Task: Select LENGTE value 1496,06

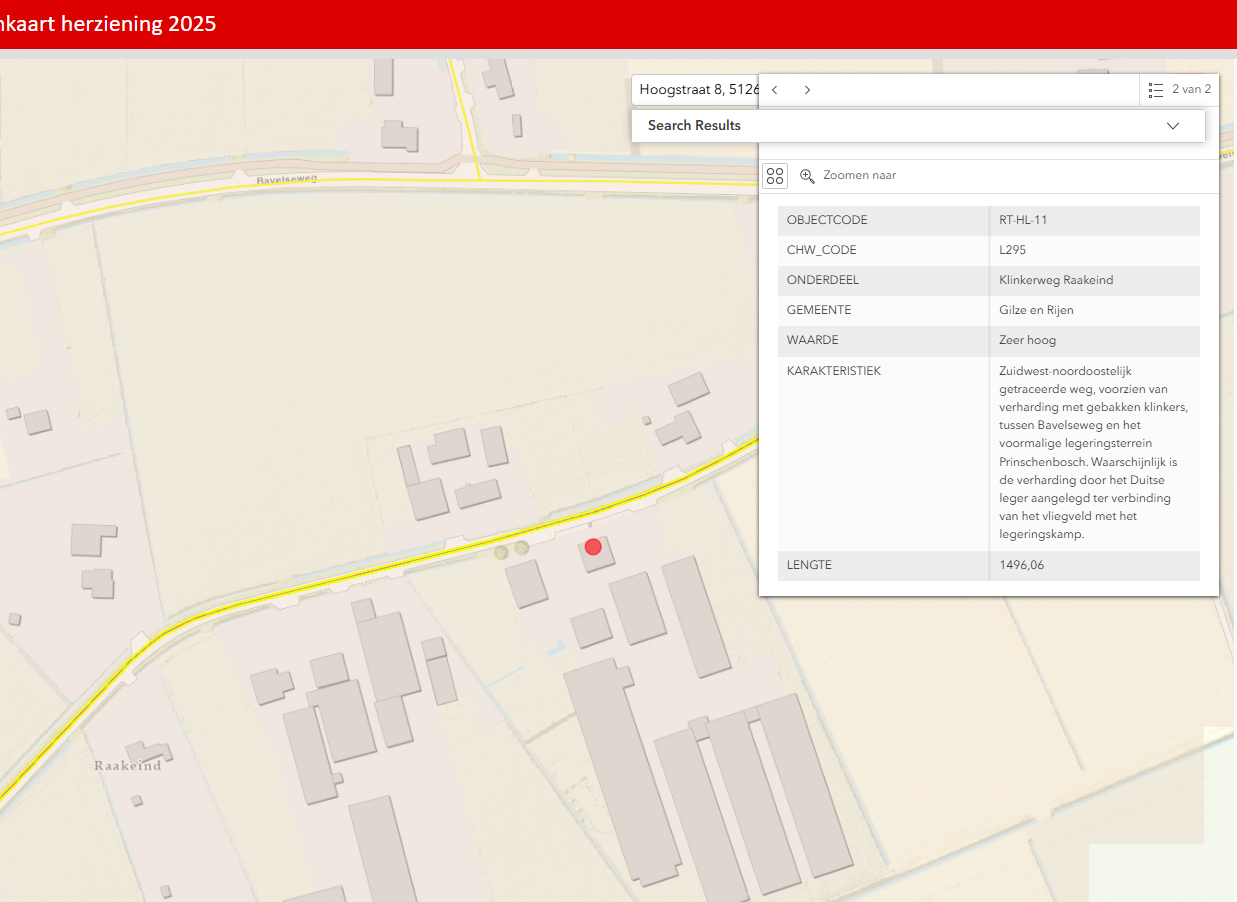Action: [1021, 565]
